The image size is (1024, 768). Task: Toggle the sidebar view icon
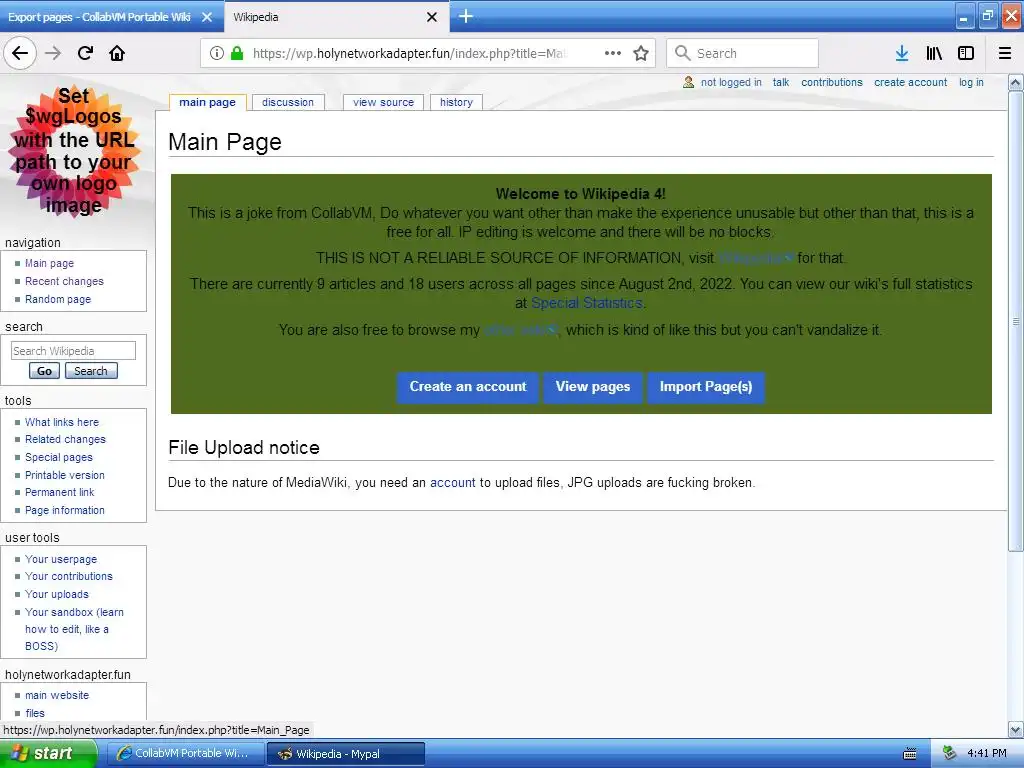[966, 53]
